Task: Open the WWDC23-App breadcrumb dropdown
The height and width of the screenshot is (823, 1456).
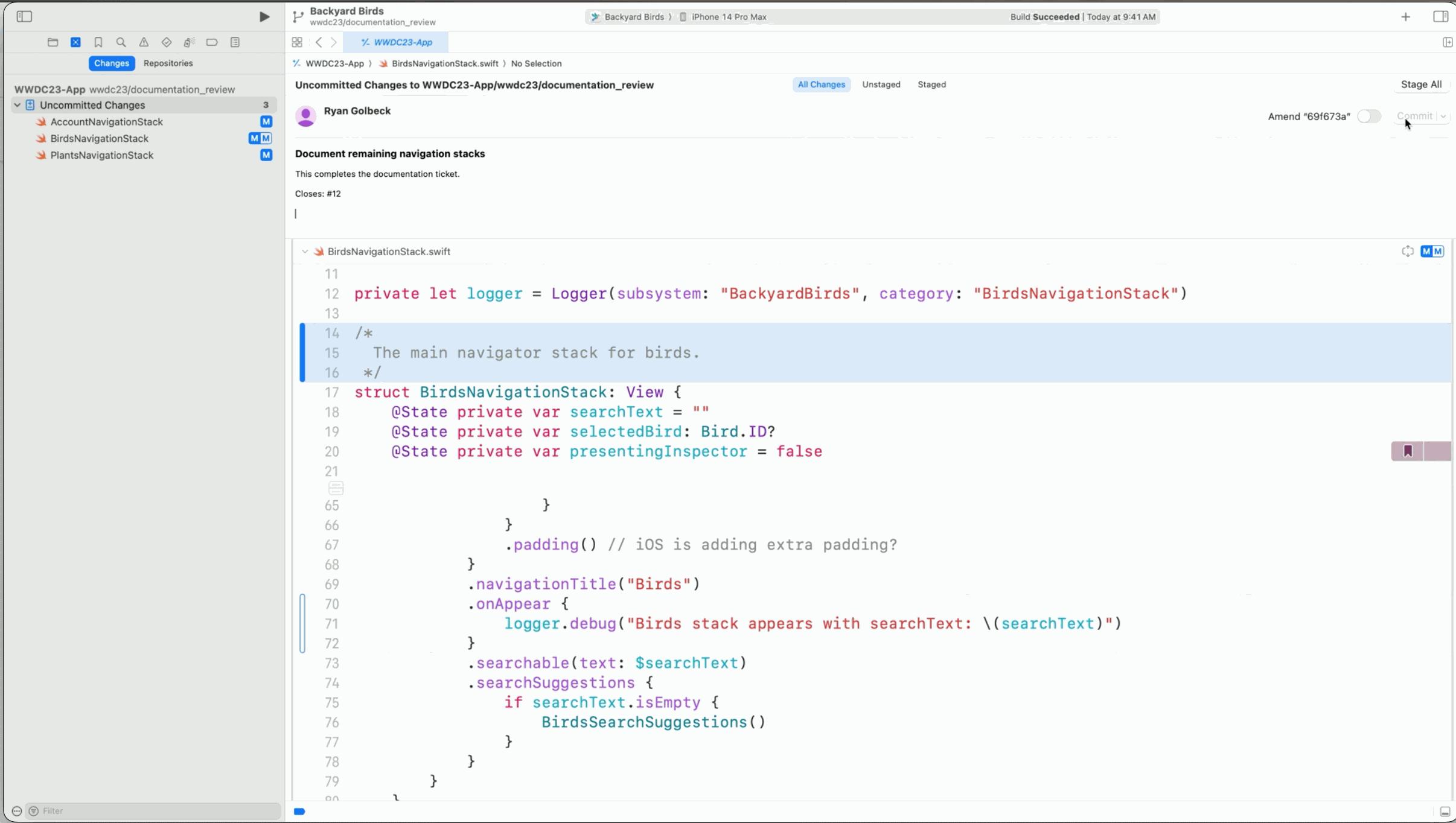Action: [335, 63]
